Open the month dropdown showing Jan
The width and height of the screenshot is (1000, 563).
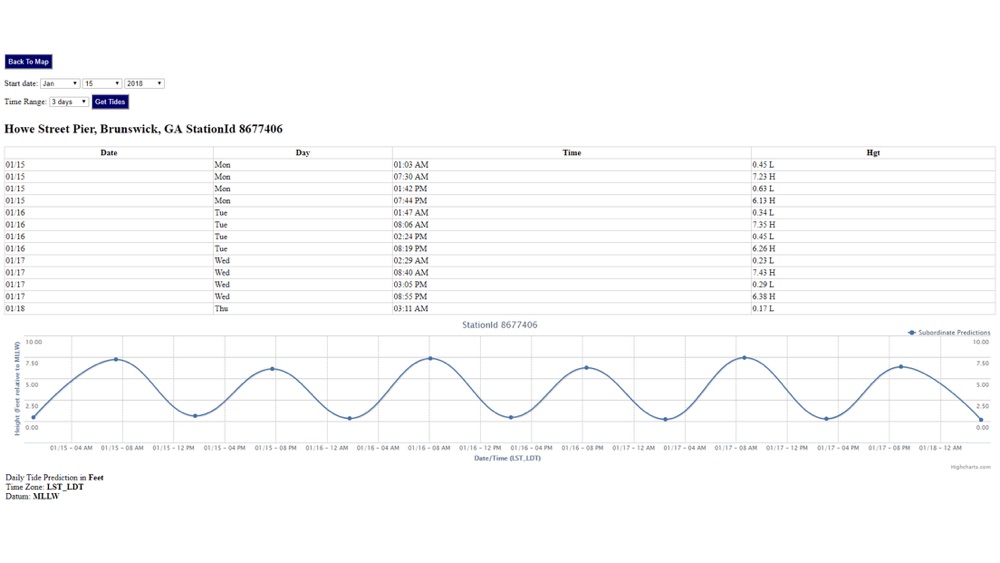(60, 84)
